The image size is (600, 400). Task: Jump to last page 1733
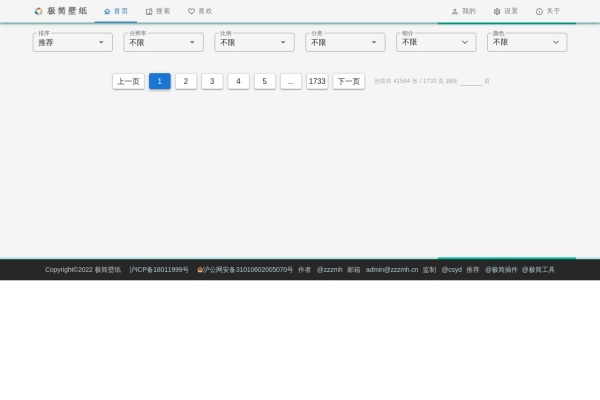317,82
